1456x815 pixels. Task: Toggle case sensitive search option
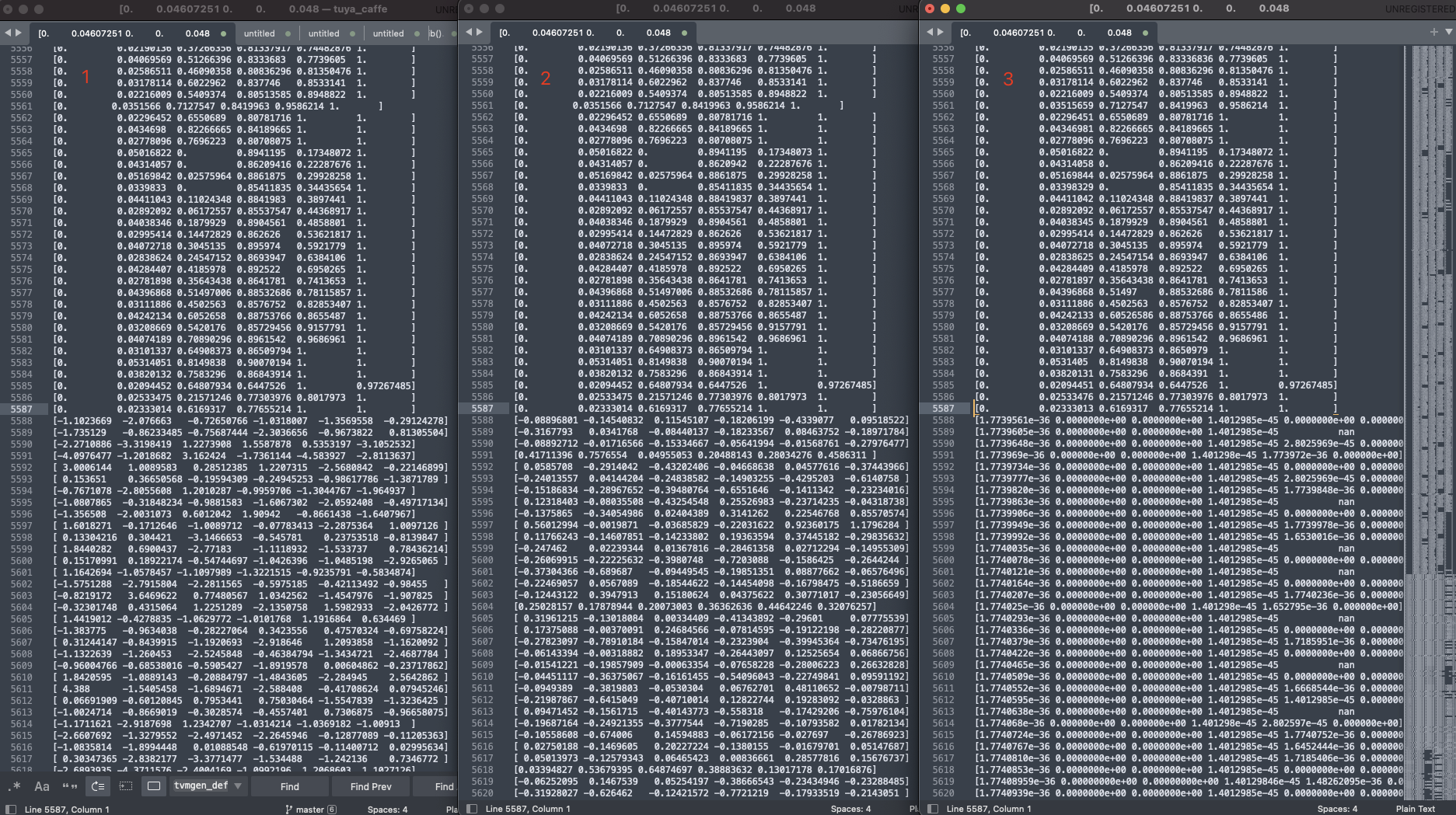42,786
